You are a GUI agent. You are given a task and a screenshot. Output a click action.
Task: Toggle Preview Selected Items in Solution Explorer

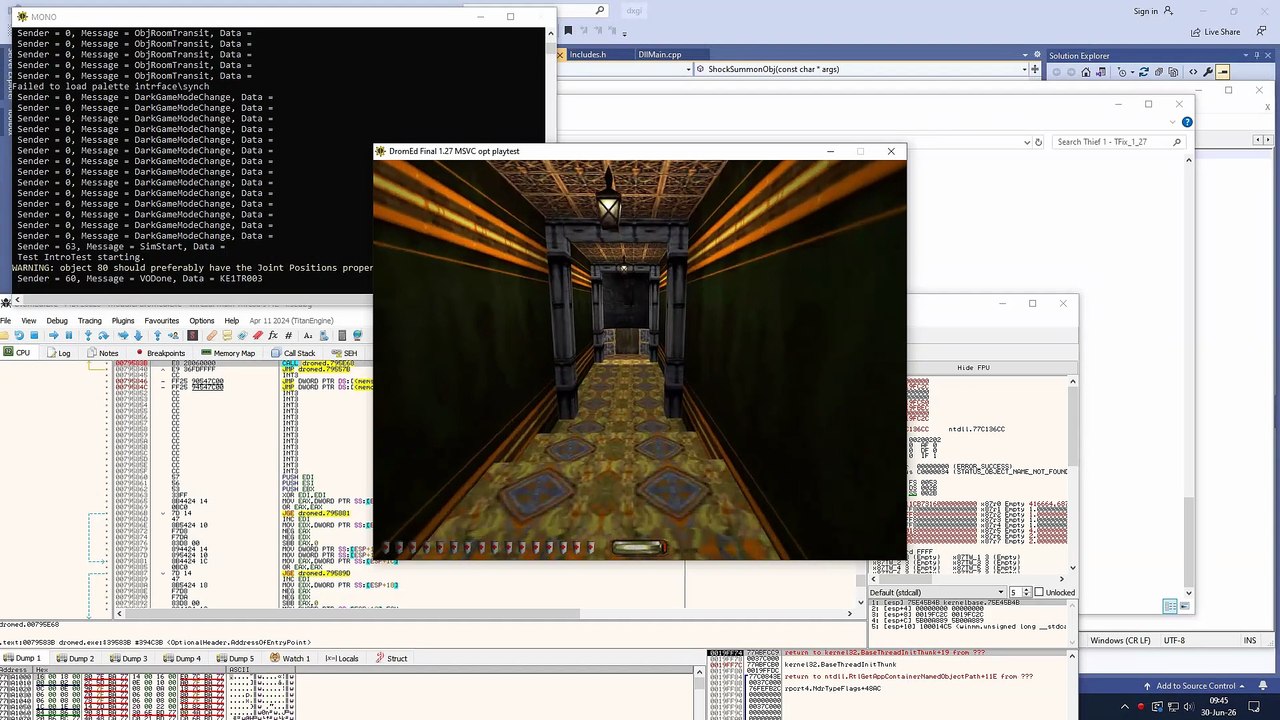(1222, 72)
